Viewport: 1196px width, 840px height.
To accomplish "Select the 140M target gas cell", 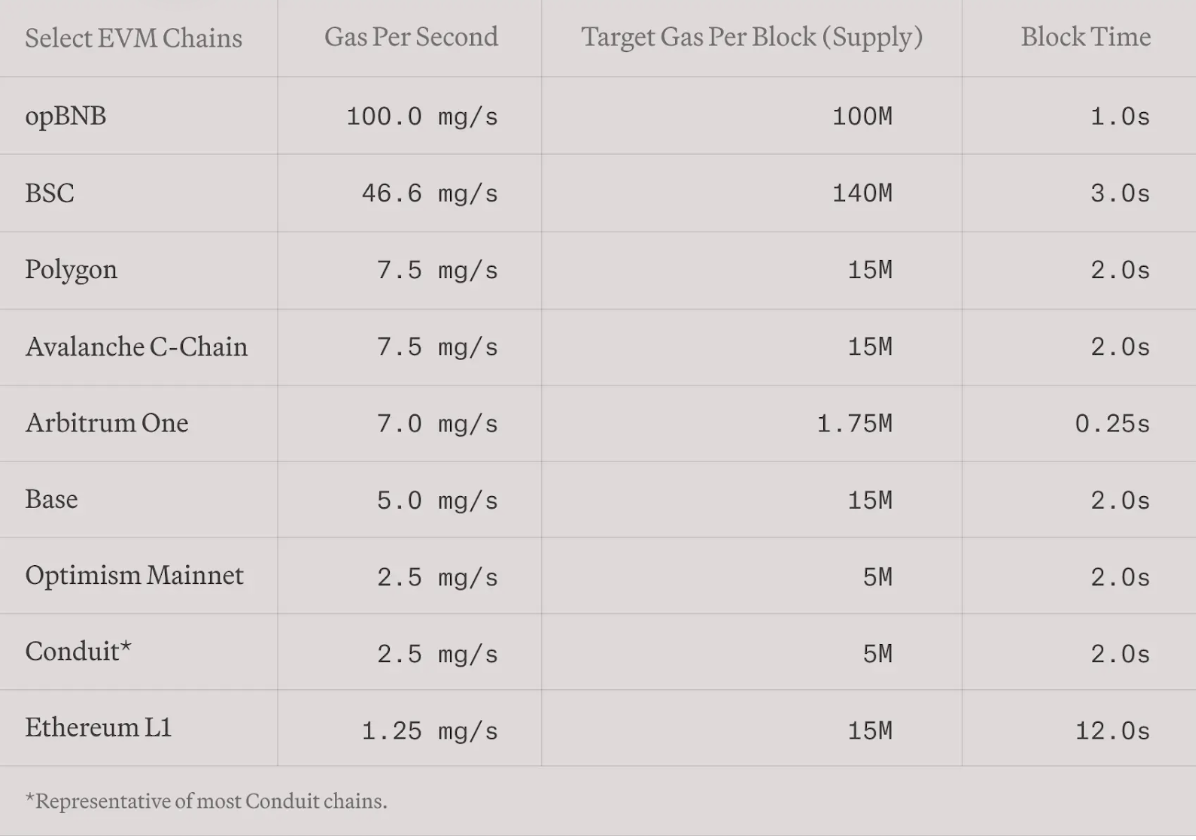I will click(862, 194).
